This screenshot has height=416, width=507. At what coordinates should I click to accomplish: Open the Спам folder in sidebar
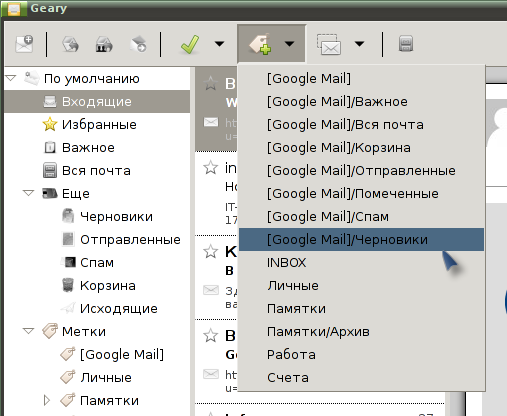tap(97, 262)
